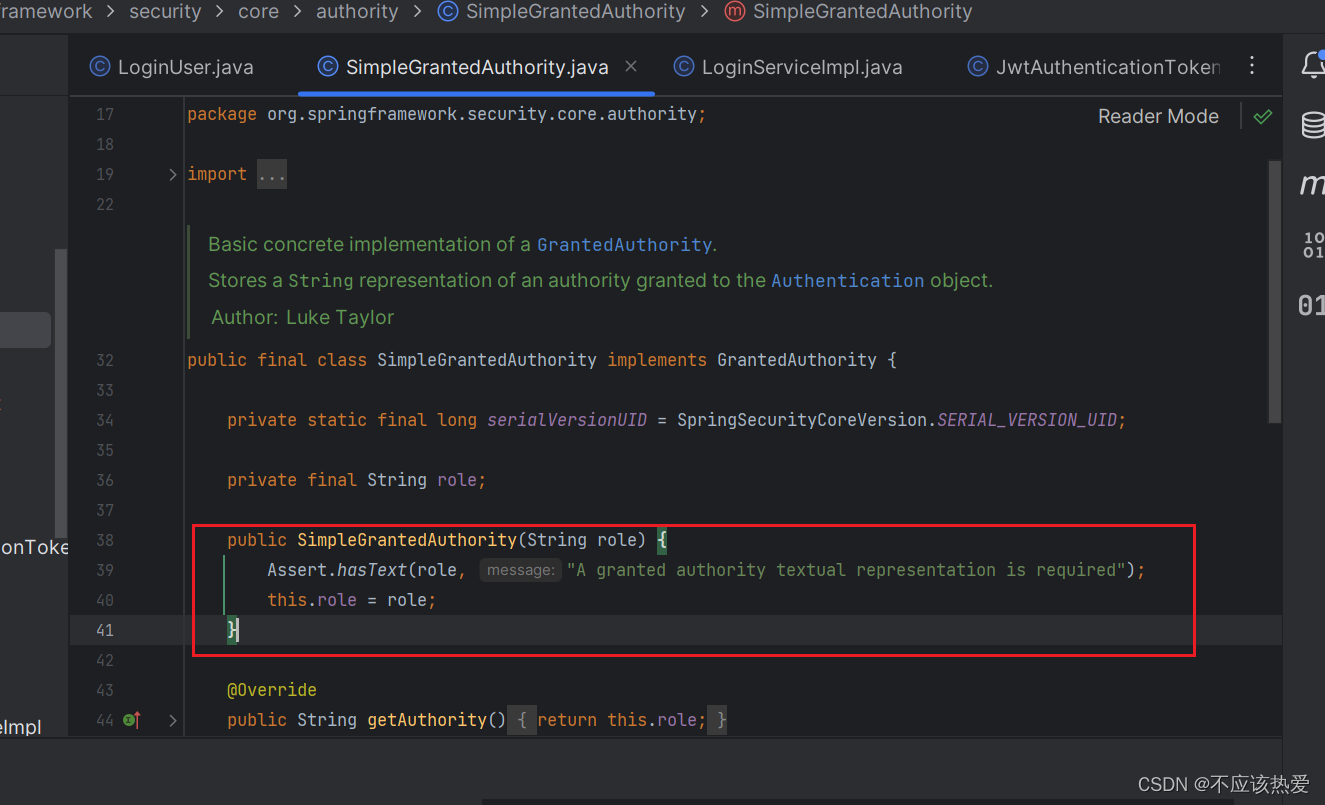
Task: Open the JwtAuthenticationToken tab
Action: click(x=1094, y=67)
